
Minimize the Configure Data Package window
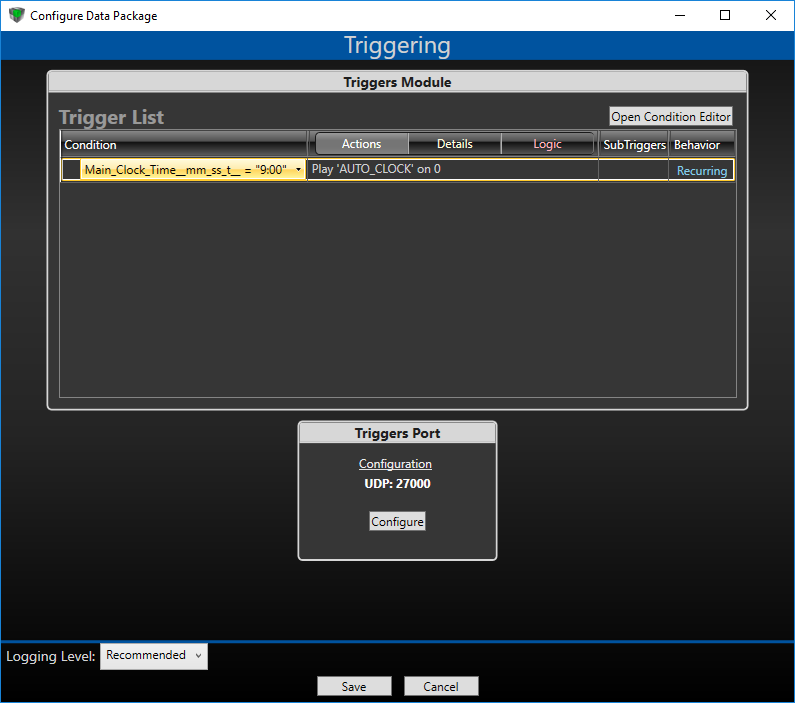point(680,15)
